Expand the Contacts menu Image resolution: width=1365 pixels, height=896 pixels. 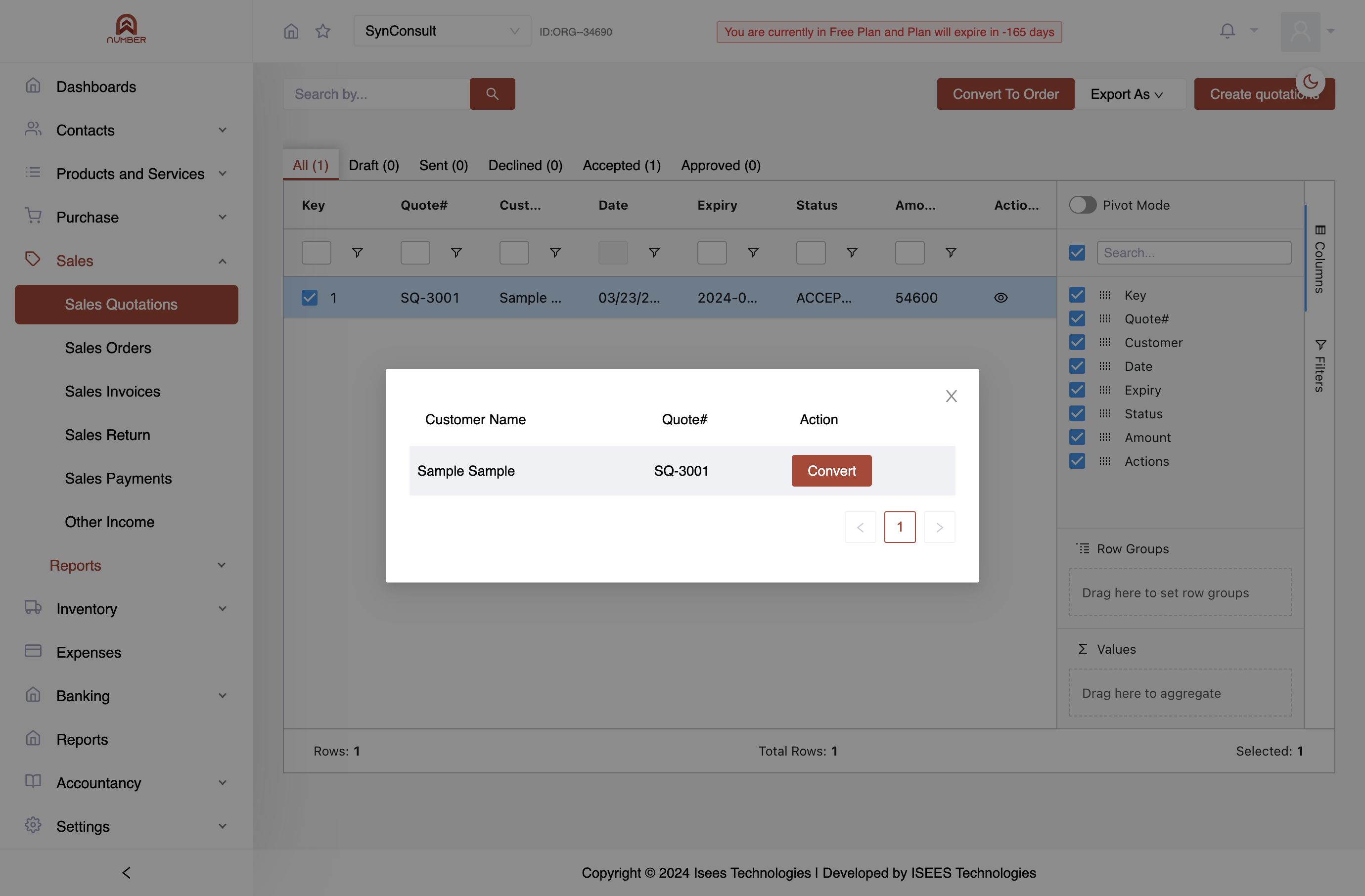[x=126, y=130]
